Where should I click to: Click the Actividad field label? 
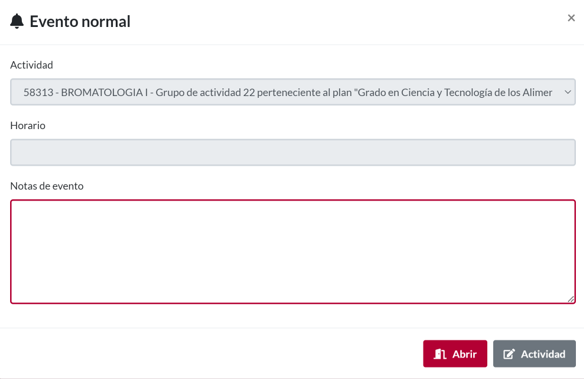pos(32,65)
